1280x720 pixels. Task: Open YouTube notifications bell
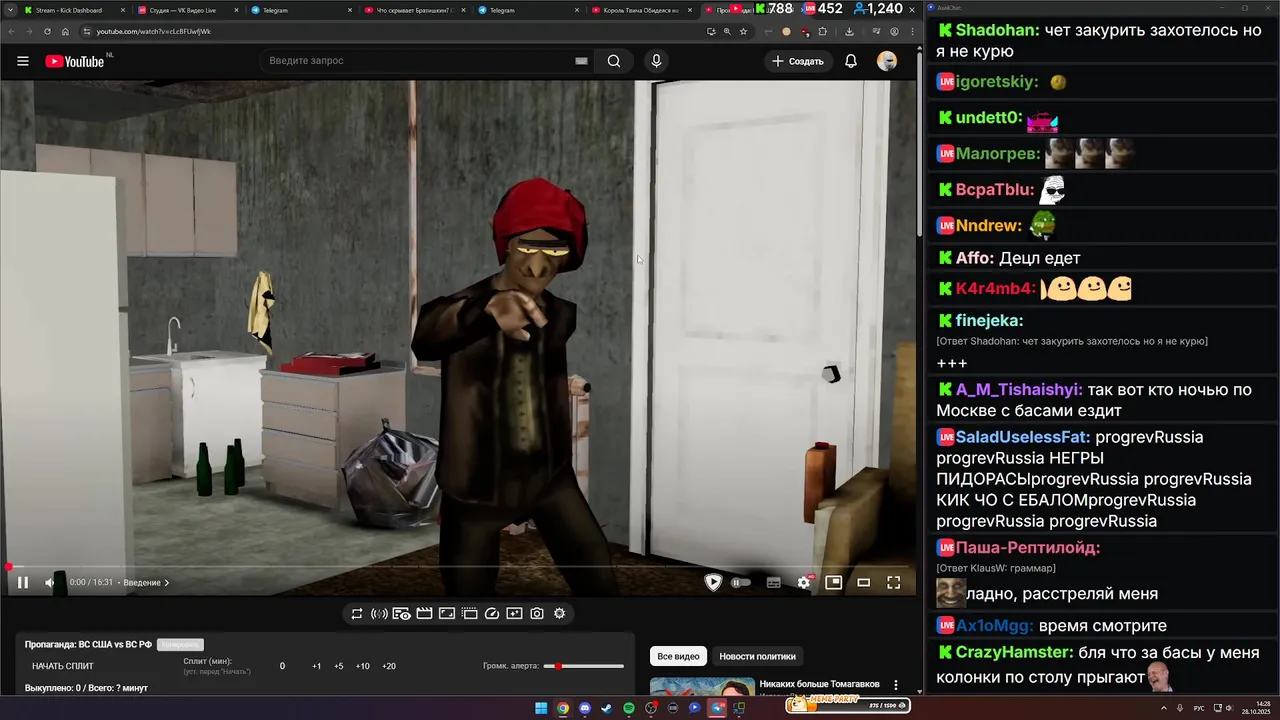851,61
